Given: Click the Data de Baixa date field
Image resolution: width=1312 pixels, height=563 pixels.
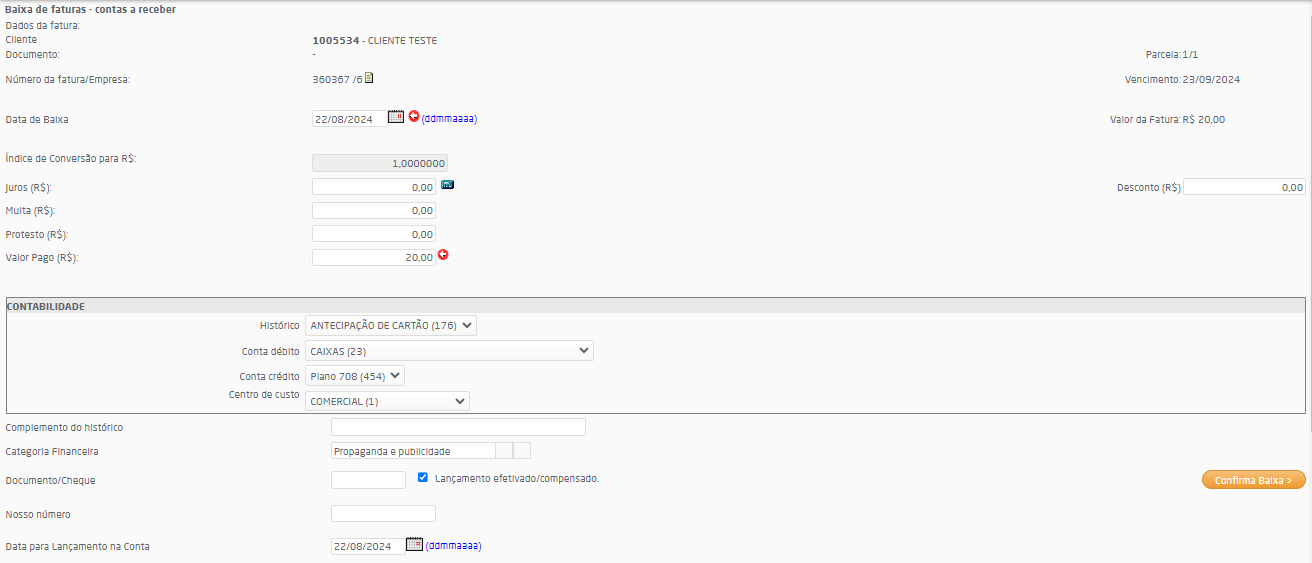Looking at the screenshot, I should click(350, 119).
